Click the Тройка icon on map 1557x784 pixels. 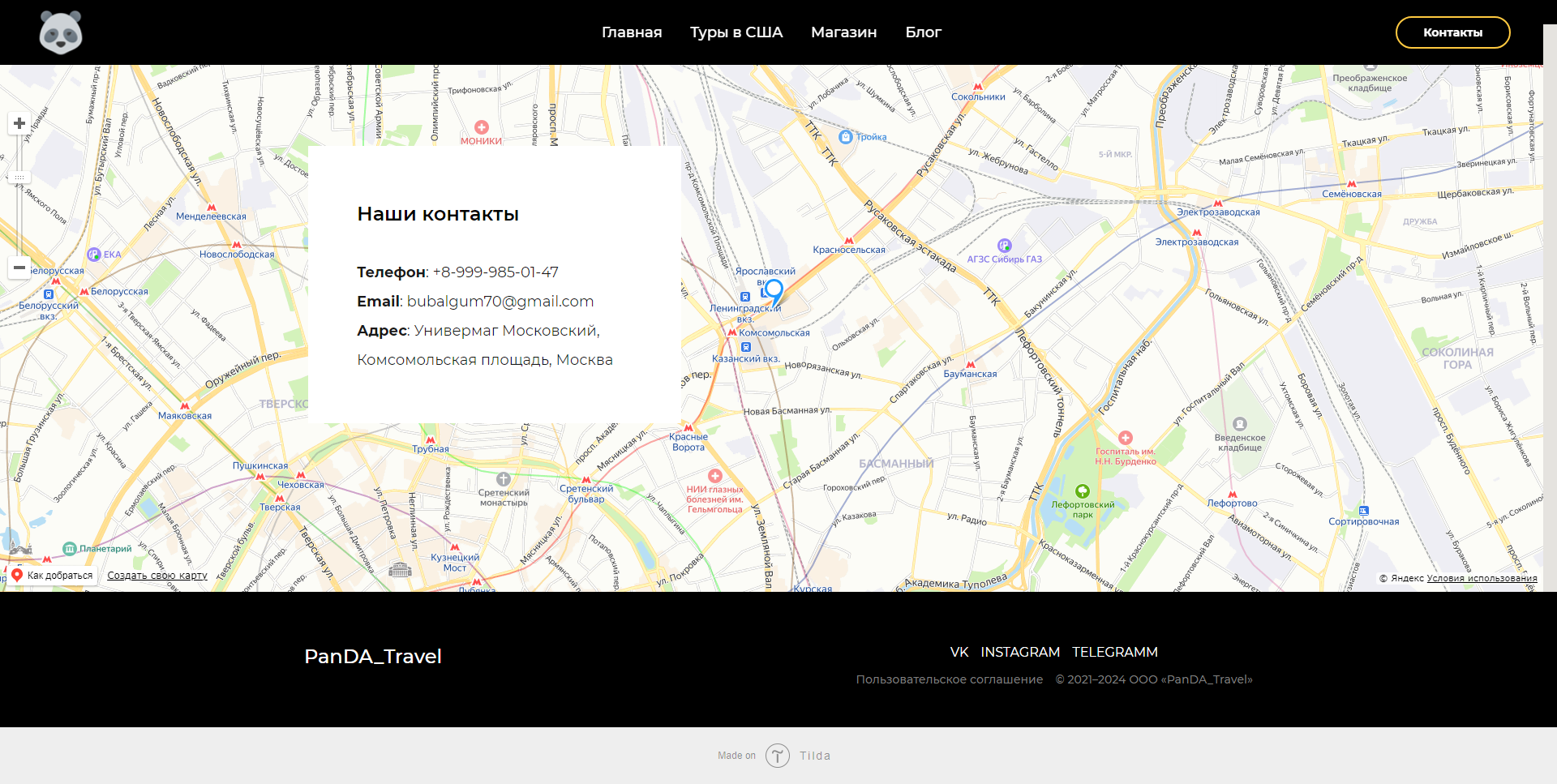[x=846, y=137]
